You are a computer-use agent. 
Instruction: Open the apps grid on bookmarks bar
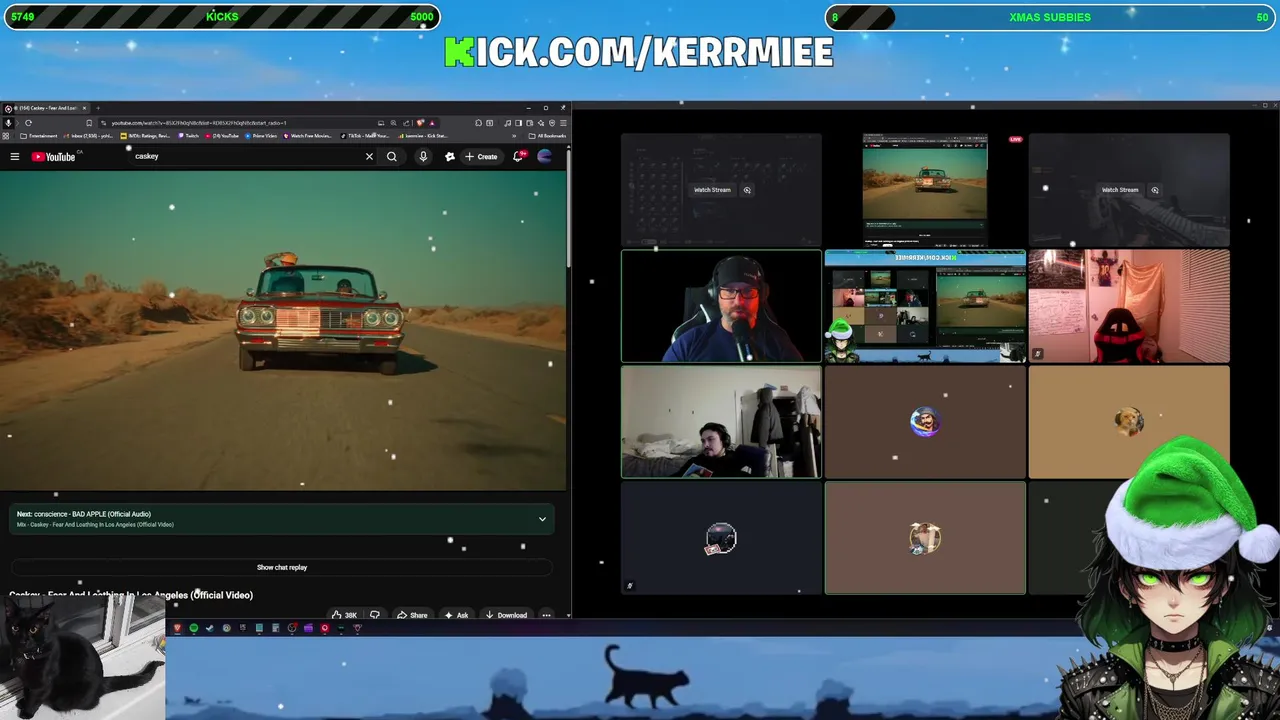[6, 135]
